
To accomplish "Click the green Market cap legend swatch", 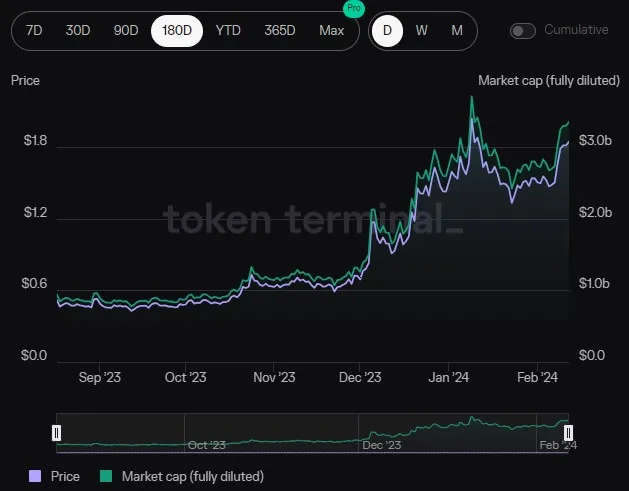I will tap(107, 477).
